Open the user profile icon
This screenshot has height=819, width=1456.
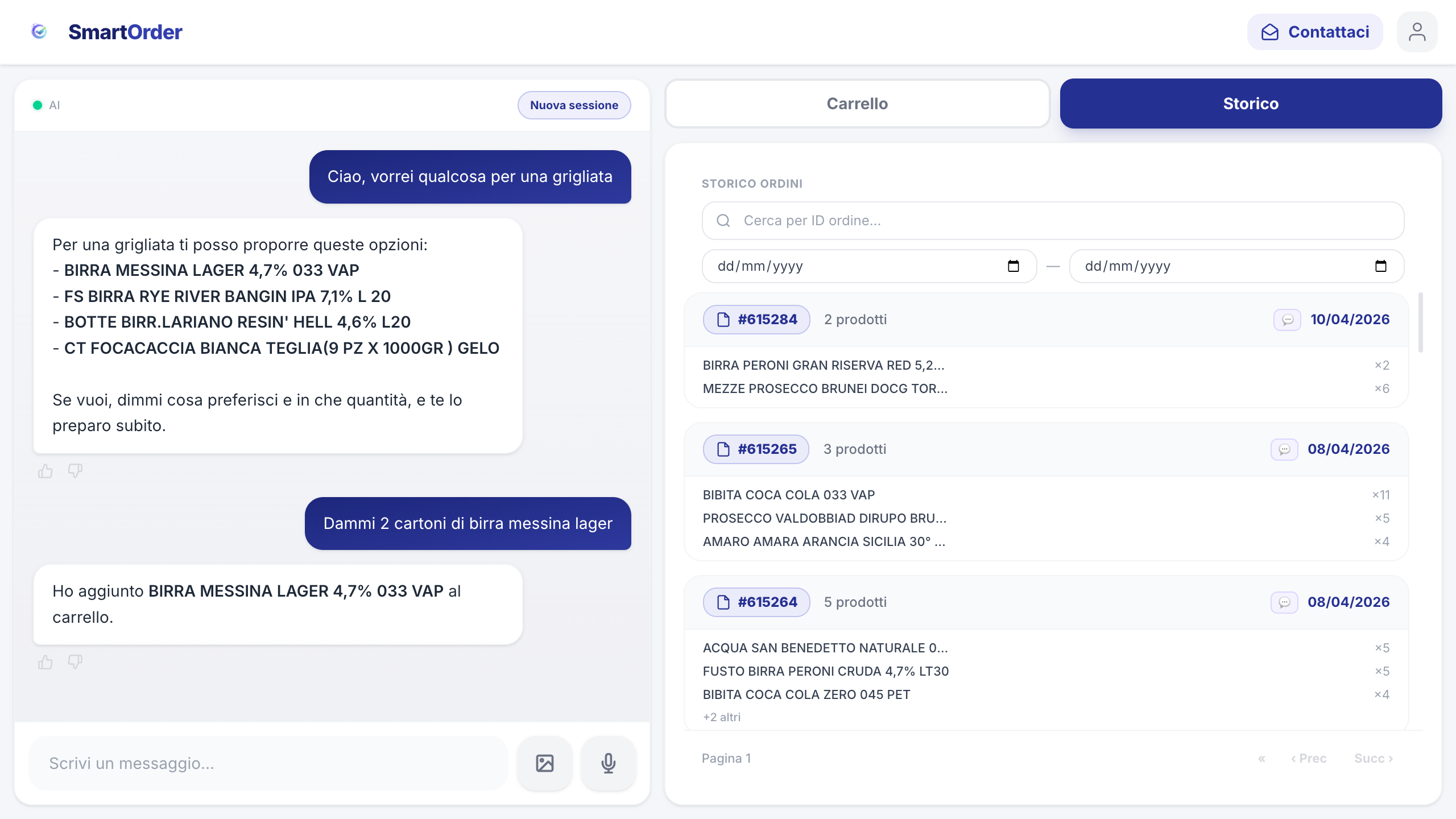(x=1417, y=32)
